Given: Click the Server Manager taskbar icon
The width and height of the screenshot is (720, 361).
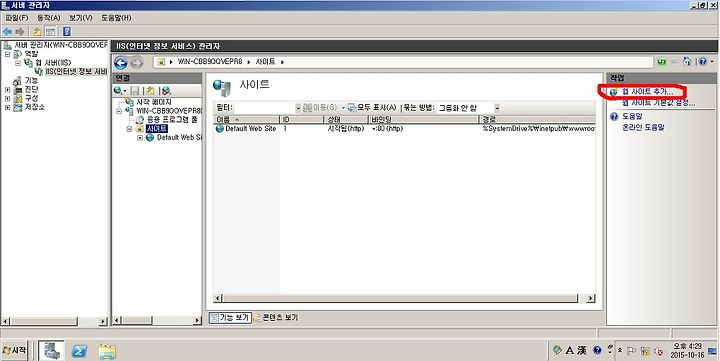Looking at the screenshot, I should [x=51, y=351].
